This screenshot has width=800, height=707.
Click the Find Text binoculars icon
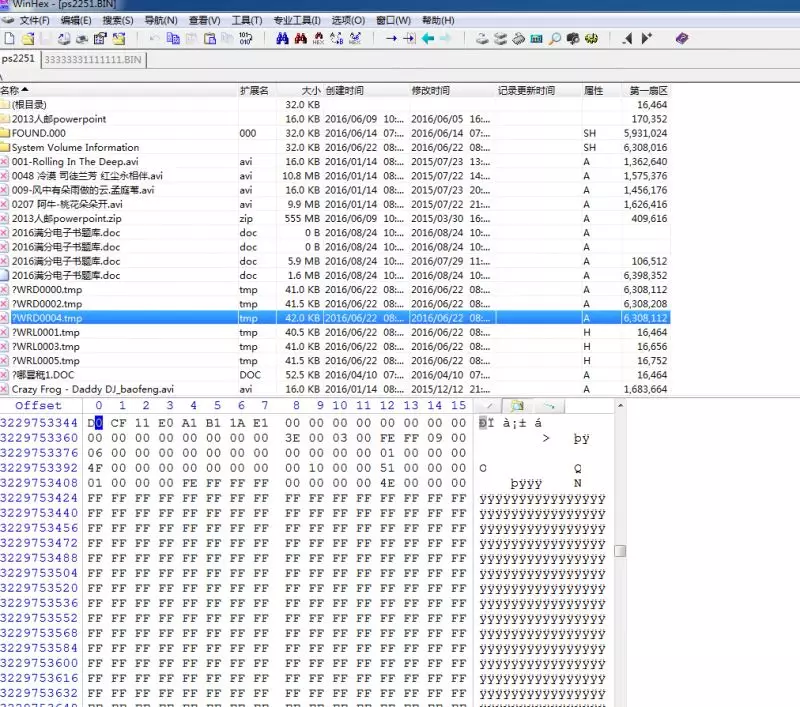coord(282,39)
